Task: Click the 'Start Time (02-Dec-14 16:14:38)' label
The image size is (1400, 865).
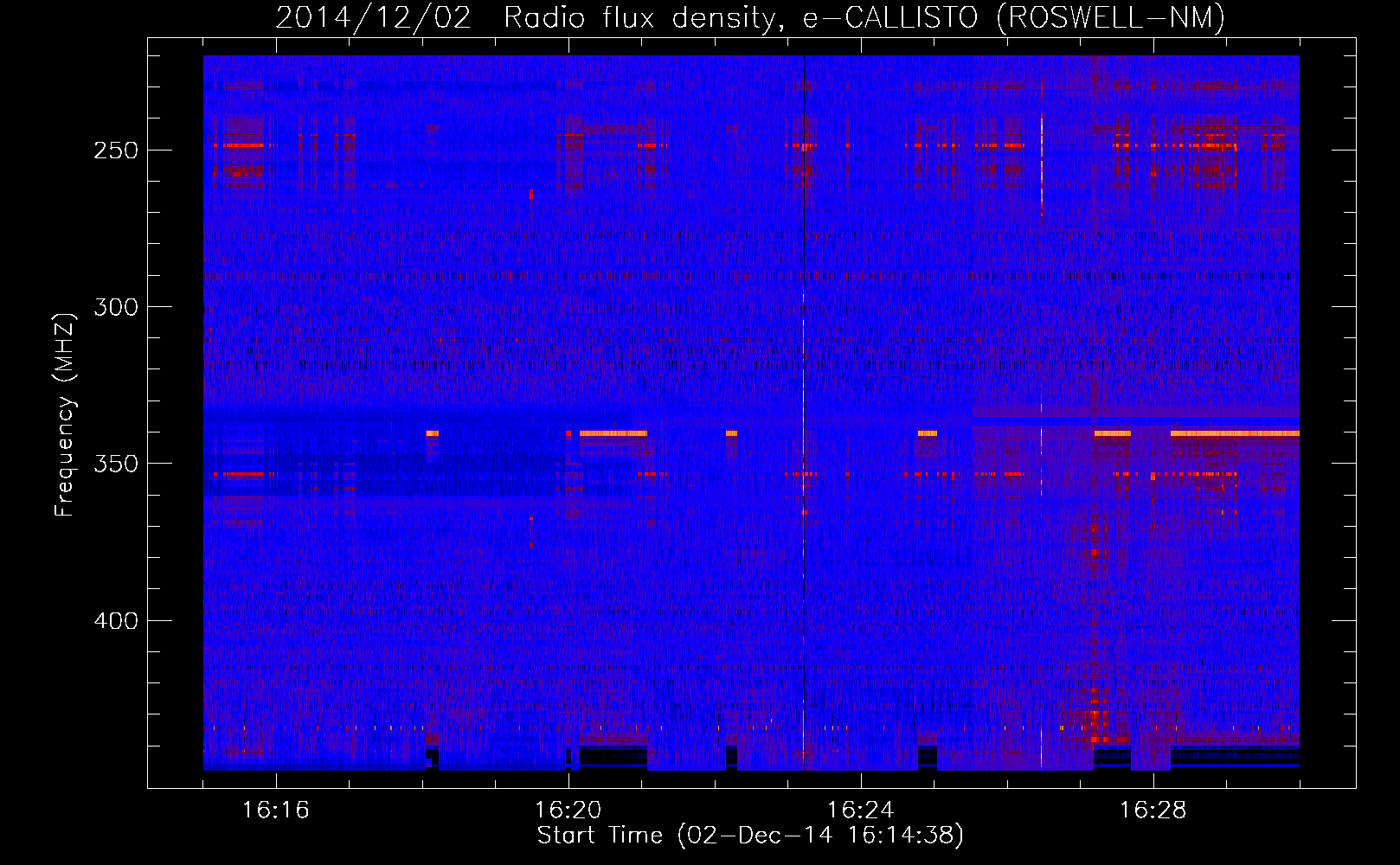Action: click(750, 836)
